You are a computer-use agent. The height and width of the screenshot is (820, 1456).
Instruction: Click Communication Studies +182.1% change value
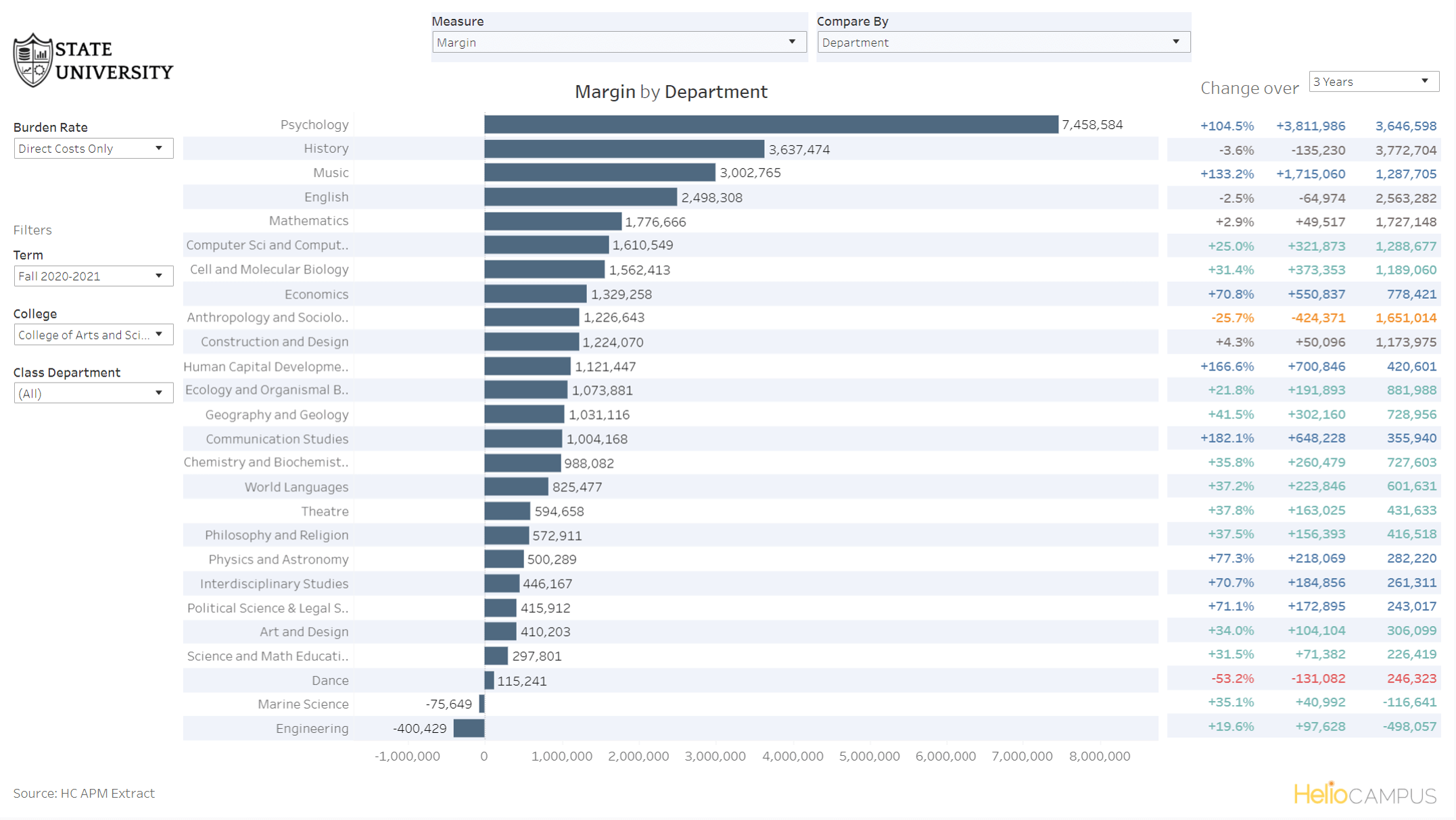(x=1227, y=438)
